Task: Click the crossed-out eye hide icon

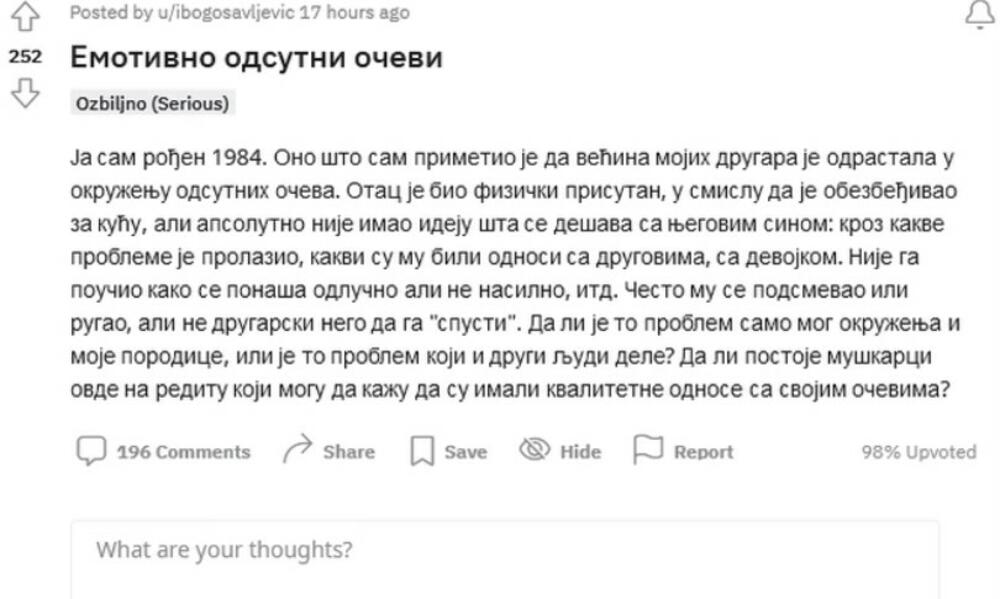Action: click(535, 451)
